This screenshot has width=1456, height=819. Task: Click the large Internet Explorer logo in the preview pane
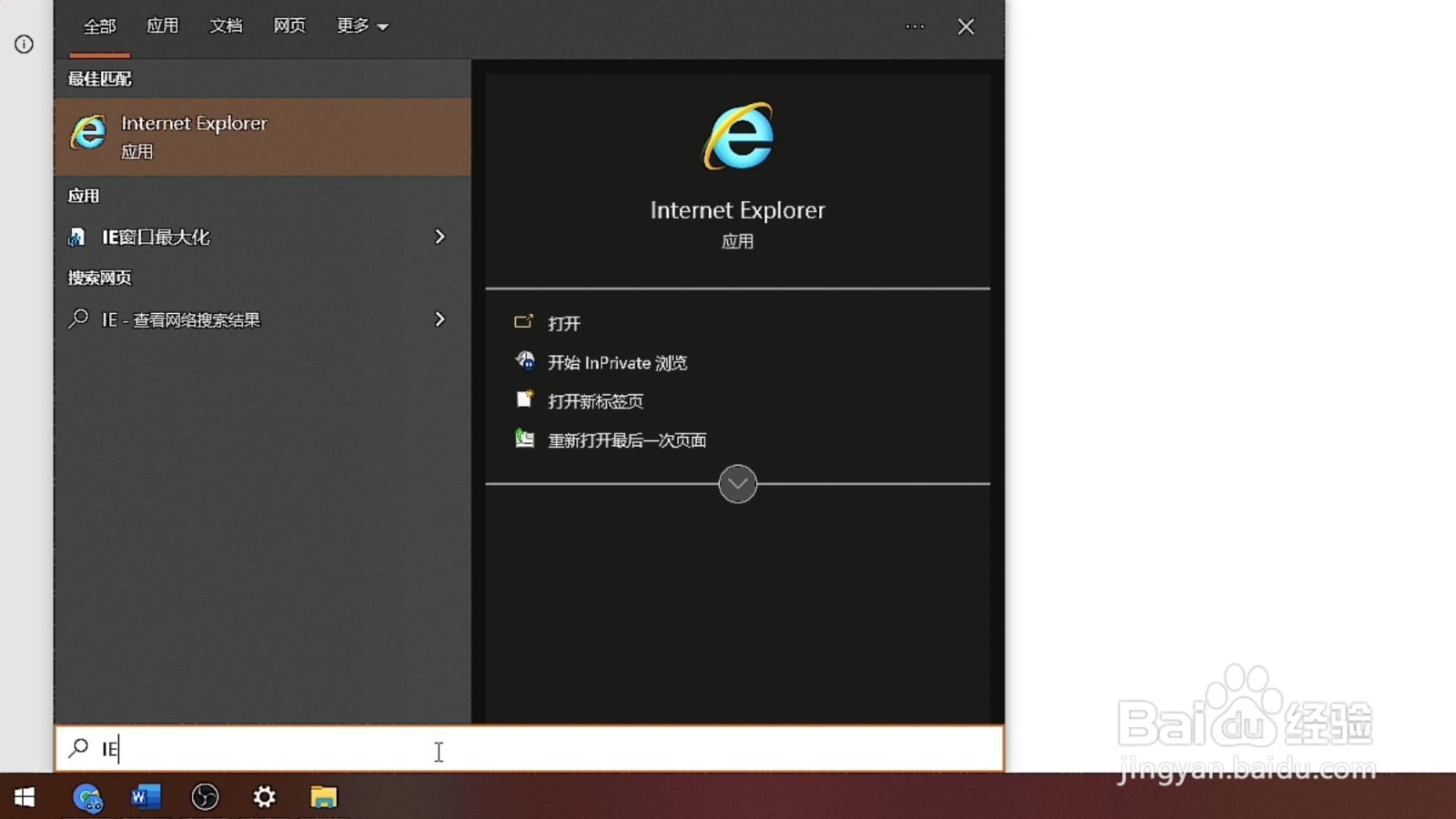click(x=738, y=136)
